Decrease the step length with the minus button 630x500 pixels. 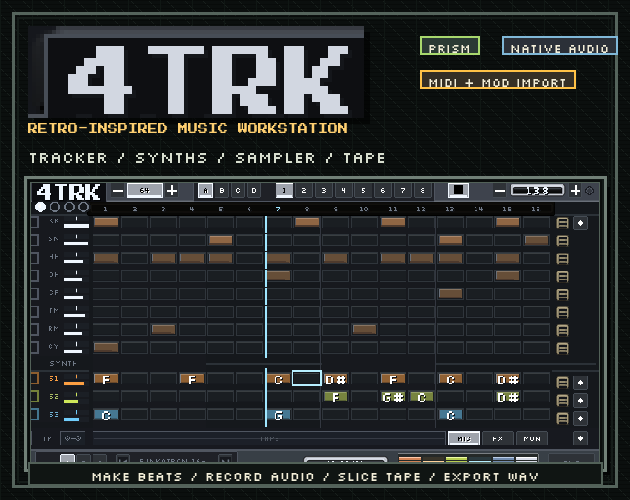[118, 191]
